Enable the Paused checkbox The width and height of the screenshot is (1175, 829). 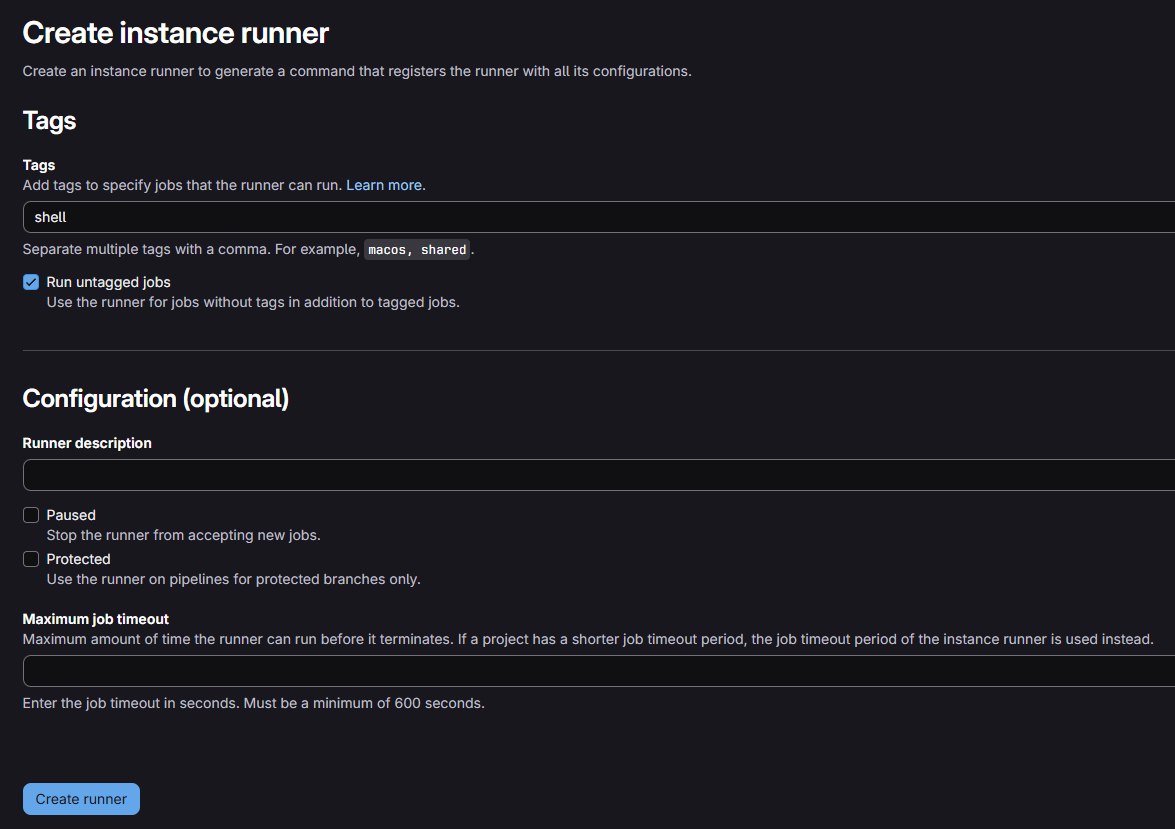tap(31, 514)
